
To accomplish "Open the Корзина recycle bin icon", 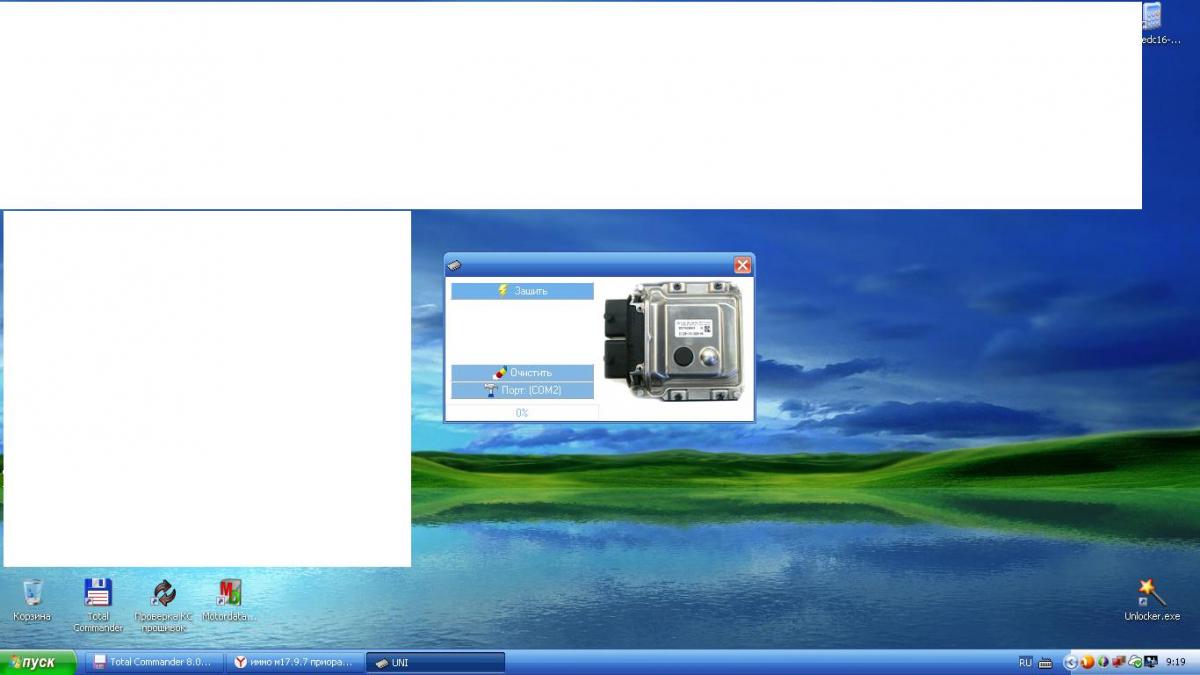I will (x=32, y=600).
